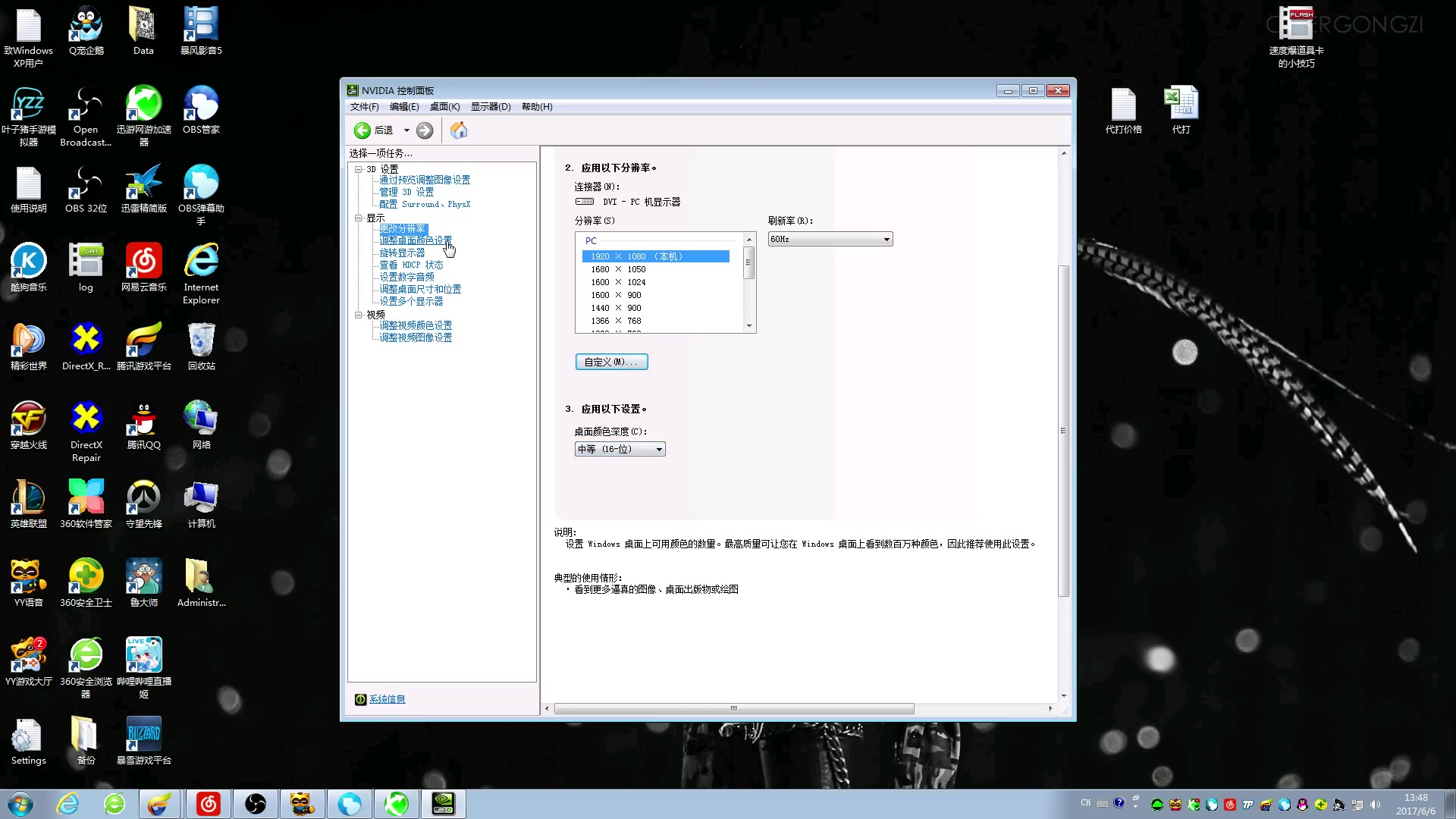Screen dimensions: 1456x819
Task: Open the 刷新率 60Hz dropdown
Action: (830, 239)
